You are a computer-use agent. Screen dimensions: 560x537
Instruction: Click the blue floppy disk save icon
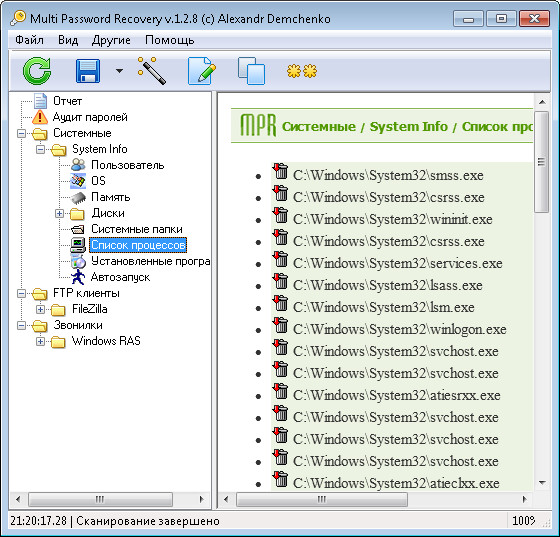88,71
